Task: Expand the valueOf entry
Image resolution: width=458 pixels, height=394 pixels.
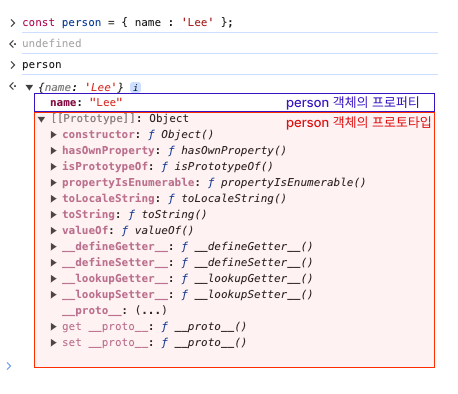Action: 53,230
